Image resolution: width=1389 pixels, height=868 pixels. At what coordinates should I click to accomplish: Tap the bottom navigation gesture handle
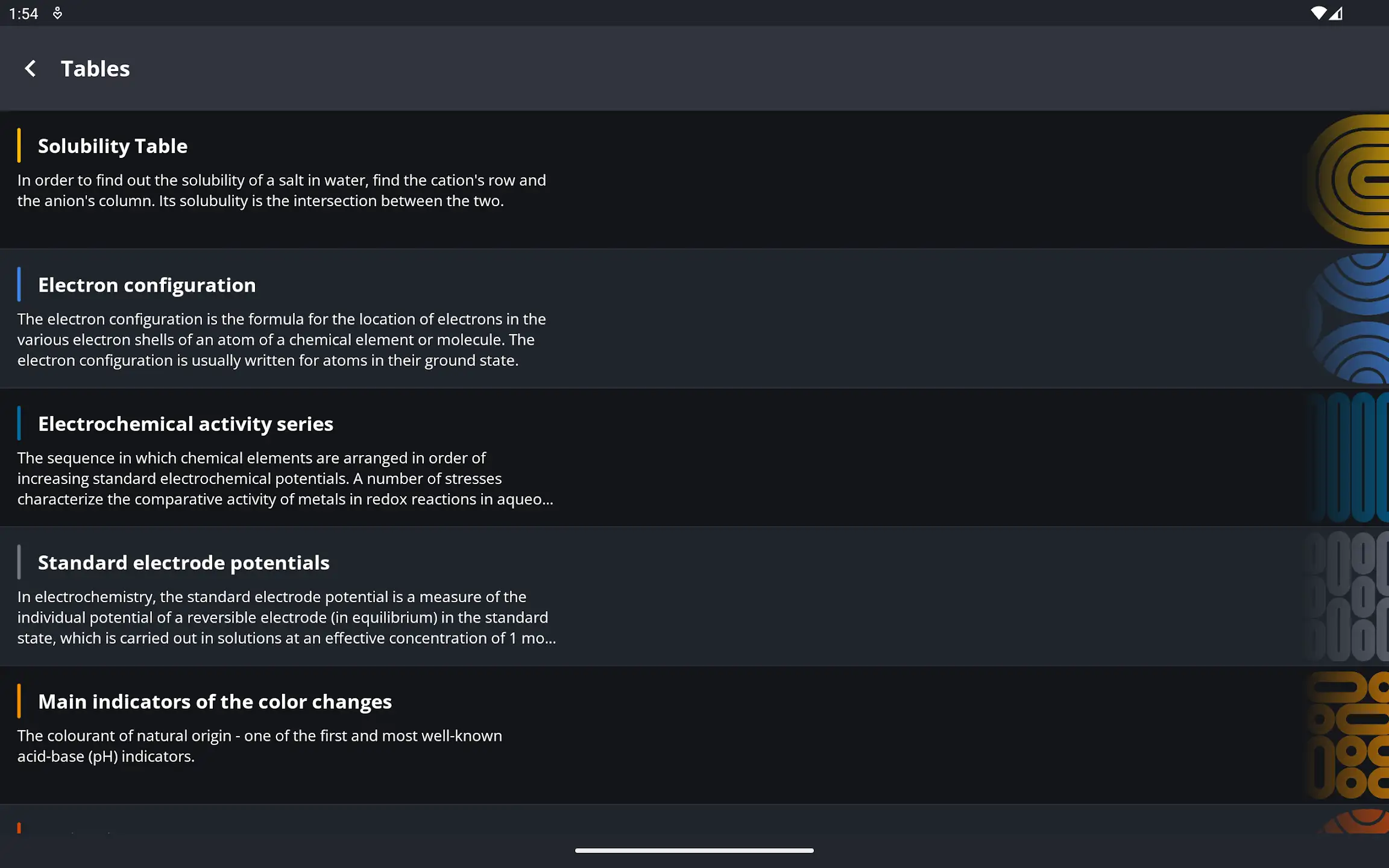tap(694, 851)
